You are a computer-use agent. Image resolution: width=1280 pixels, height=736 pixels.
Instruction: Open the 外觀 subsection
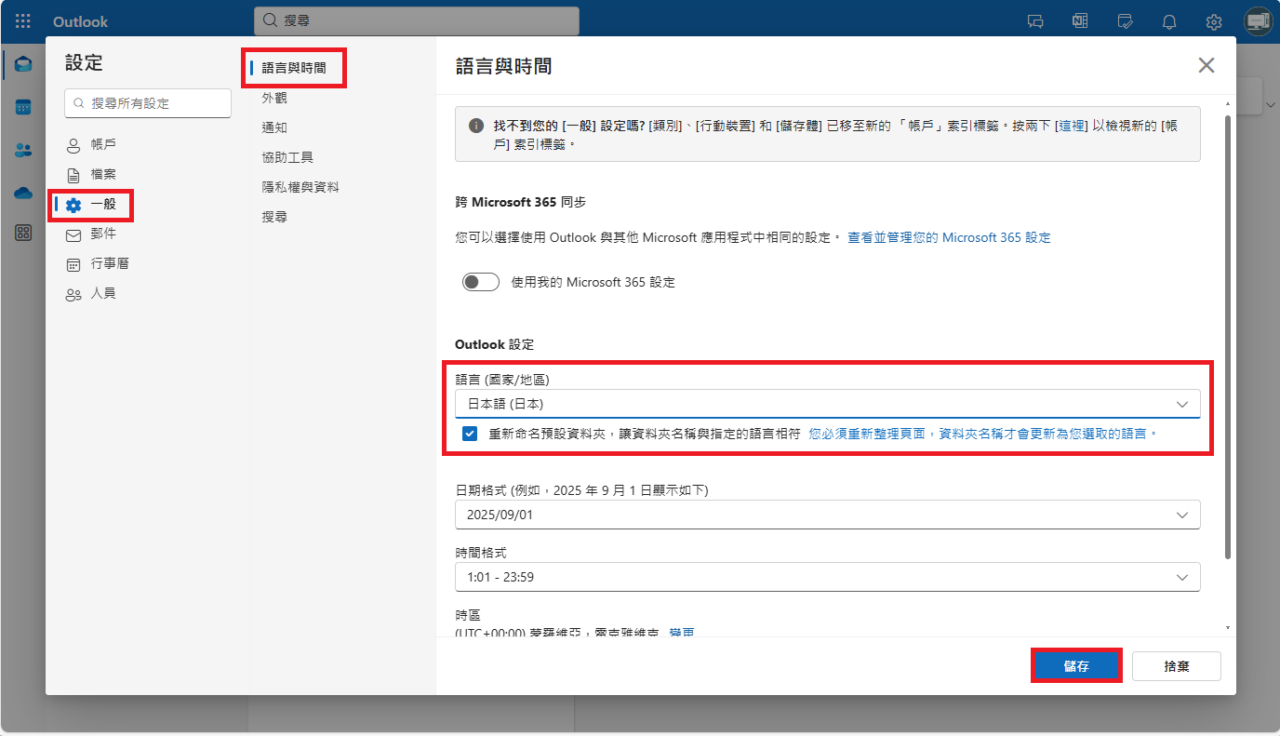tap(275, 98)
